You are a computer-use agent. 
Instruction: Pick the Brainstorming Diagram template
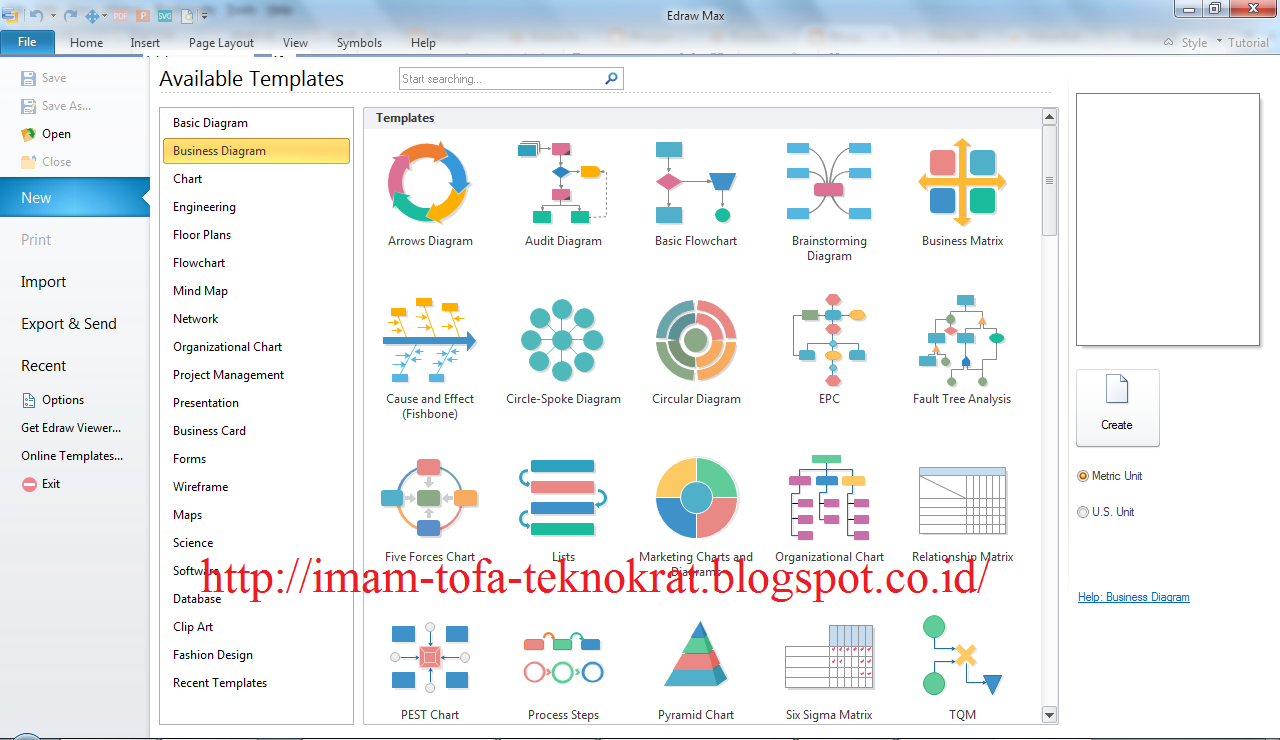click(829, 200)
